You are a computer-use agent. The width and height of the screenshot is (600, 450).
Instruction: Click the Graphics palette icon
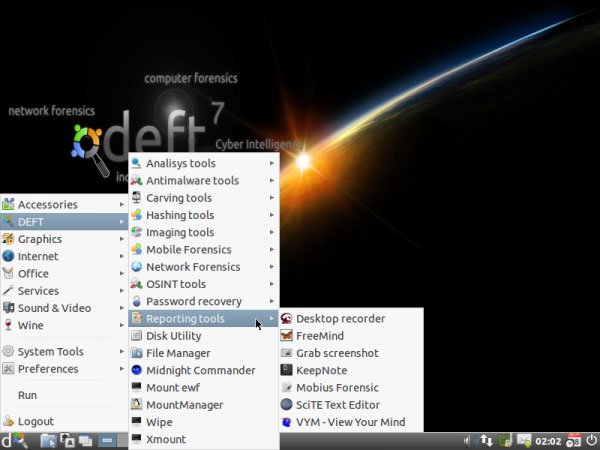8,239
